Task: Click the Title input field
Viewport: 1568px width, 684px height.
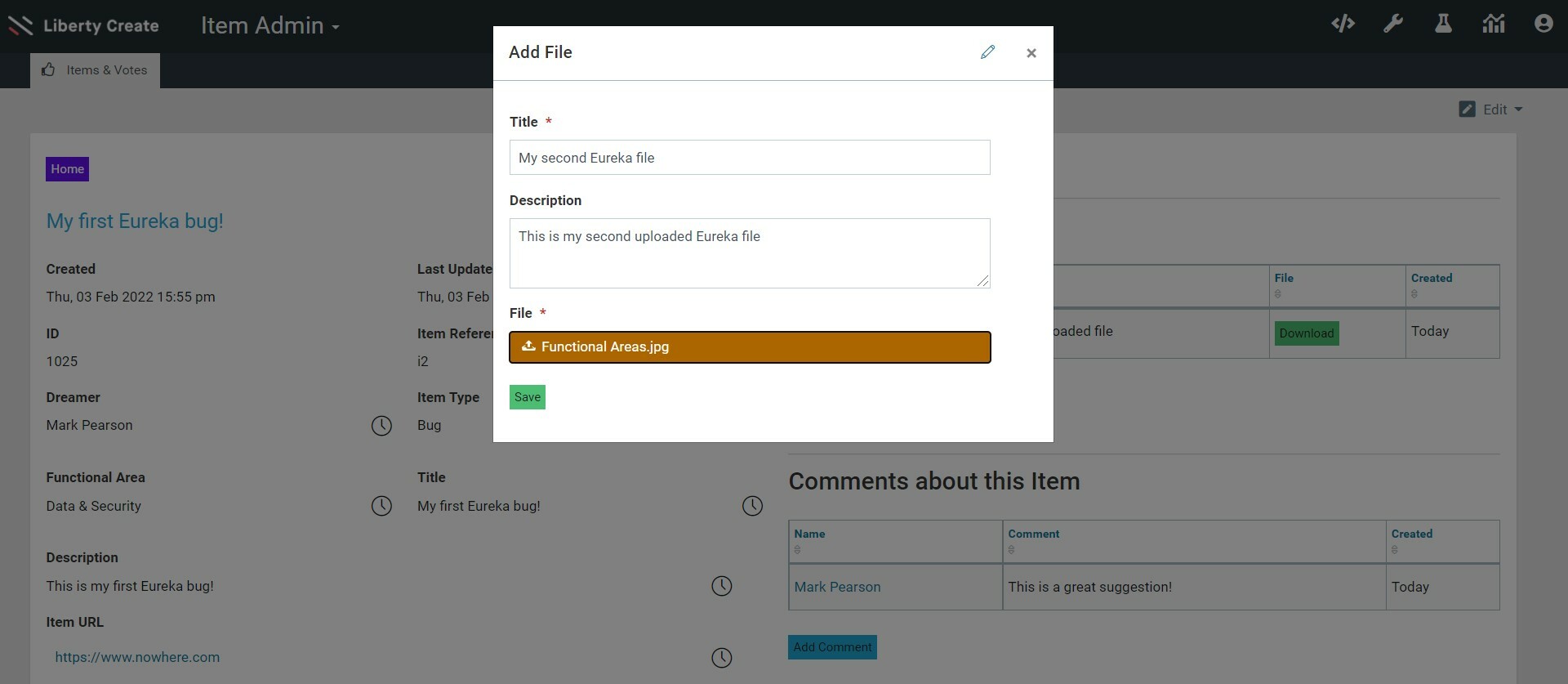Action: [750, 158]
